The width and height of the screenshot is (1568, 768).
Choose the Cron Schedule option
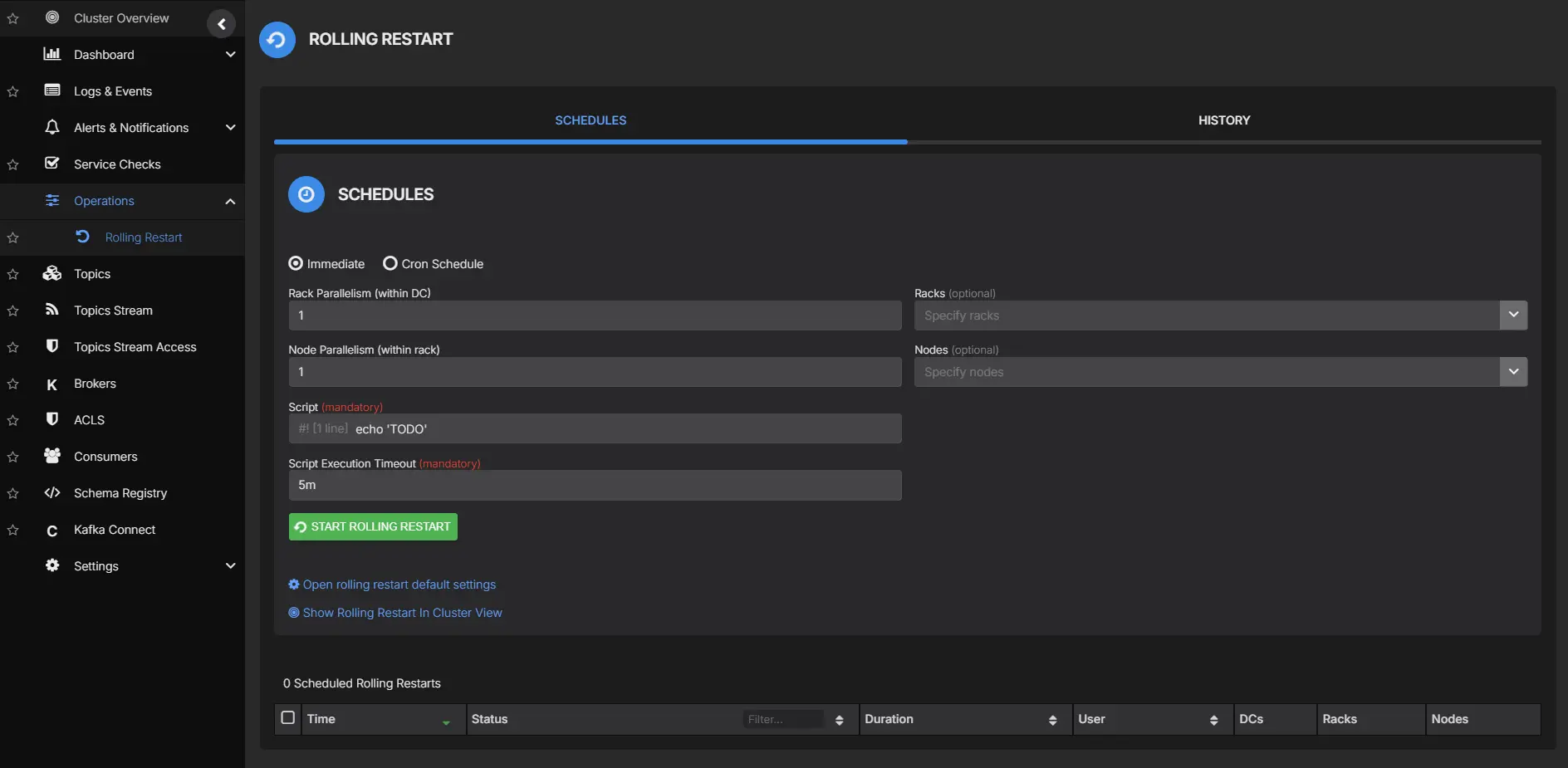tap(390, 263)
